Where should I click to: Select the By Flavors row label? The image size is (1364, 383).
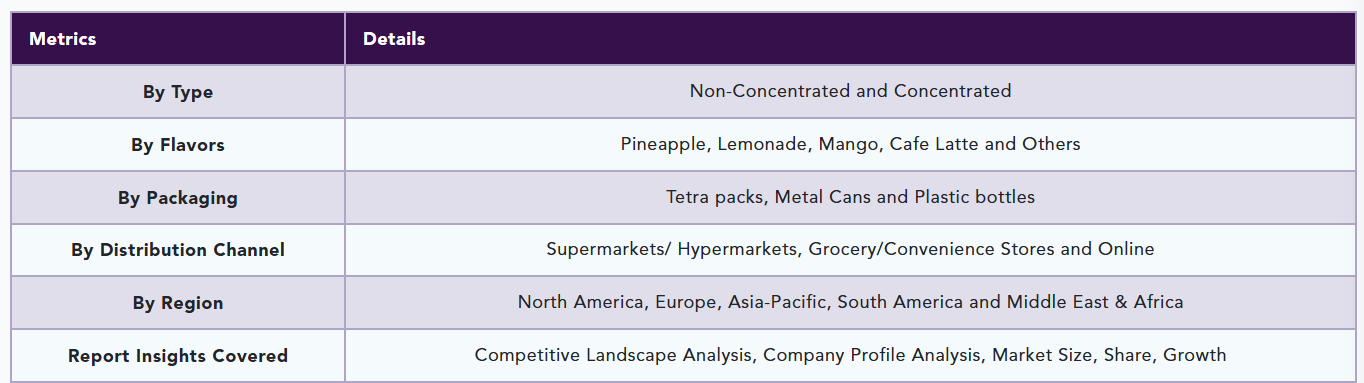click(x=178, y=145)
